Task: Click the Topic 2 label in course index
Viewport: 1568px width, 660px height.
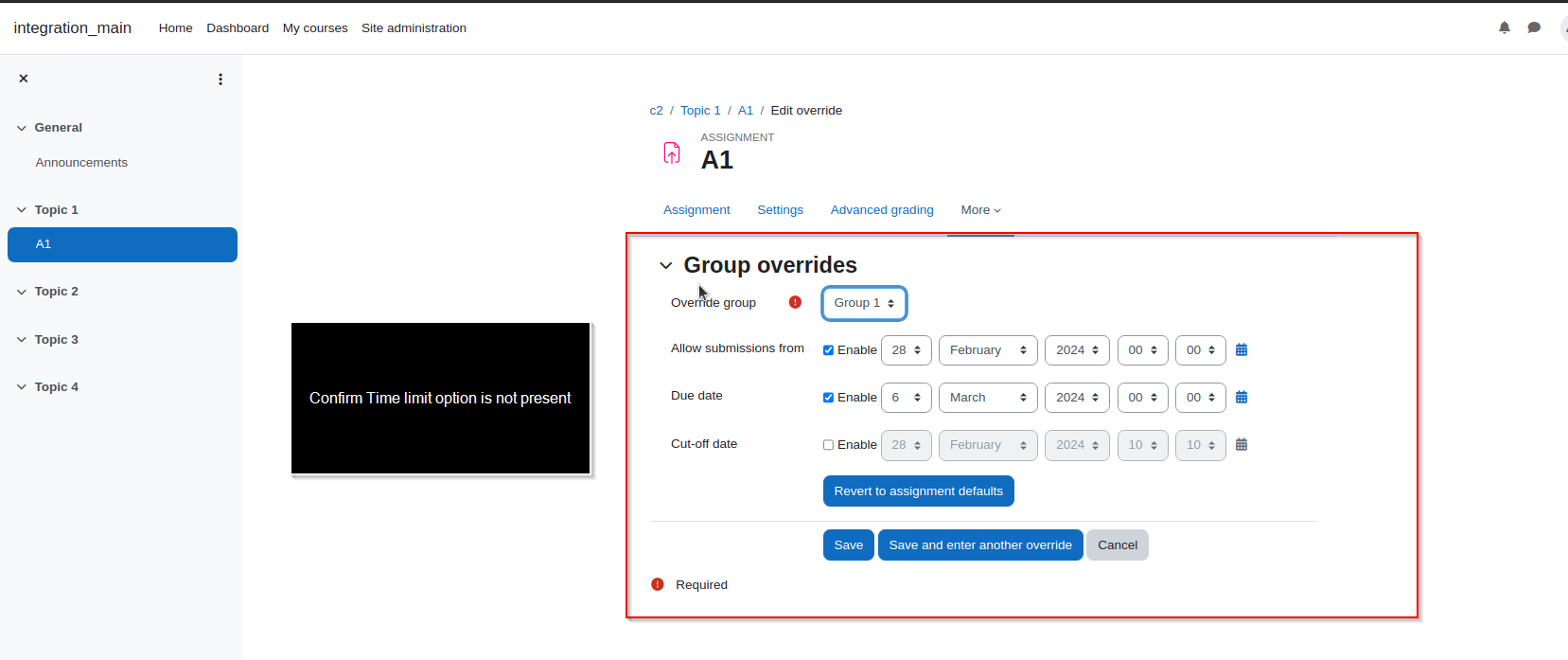Action: [x=57, y=292]
